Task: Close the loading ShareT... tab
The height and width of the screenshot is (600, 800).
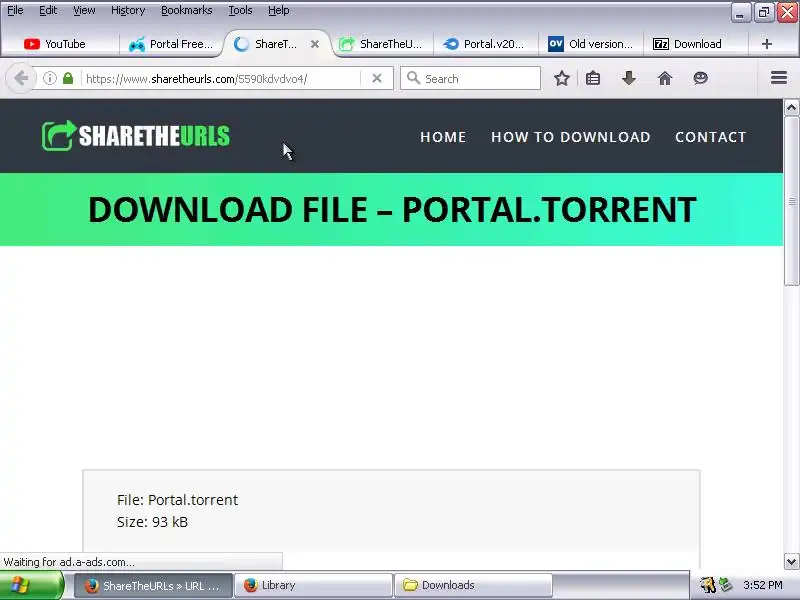Action: 315,44
